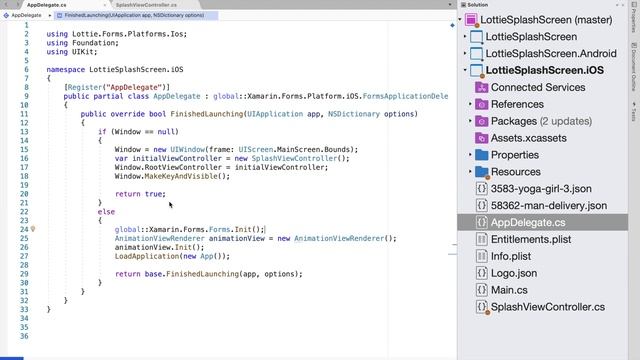Click the Assets.xcassets folder icon
This screenshot has width=640, height=360.
482,138
